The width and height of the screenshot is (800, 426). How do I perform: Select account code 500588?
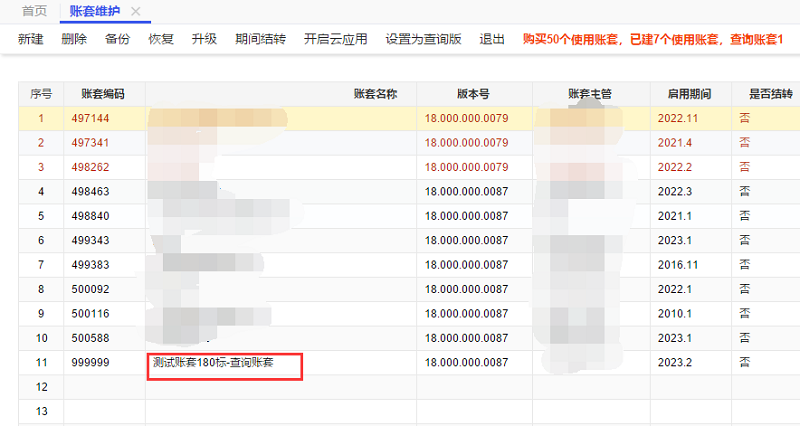90,338
